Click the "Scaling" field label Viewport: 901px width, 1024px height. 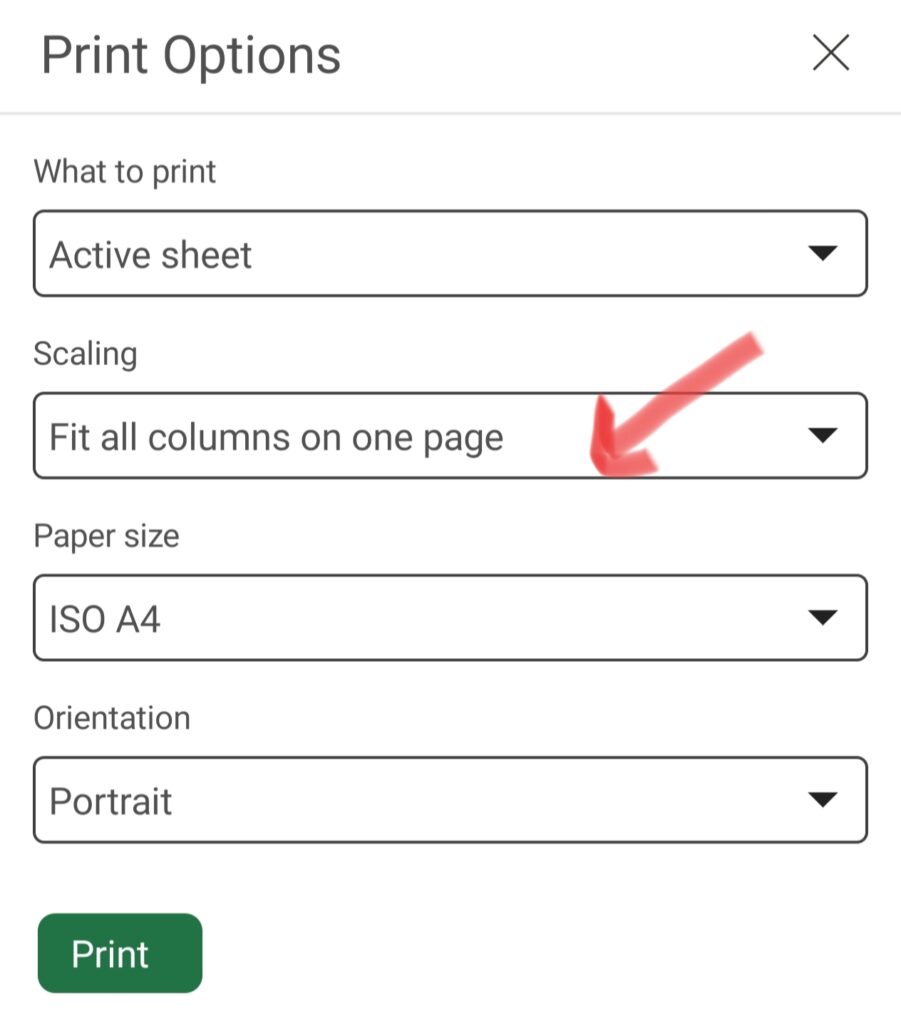pyautogui.click(x=85, y=353)
